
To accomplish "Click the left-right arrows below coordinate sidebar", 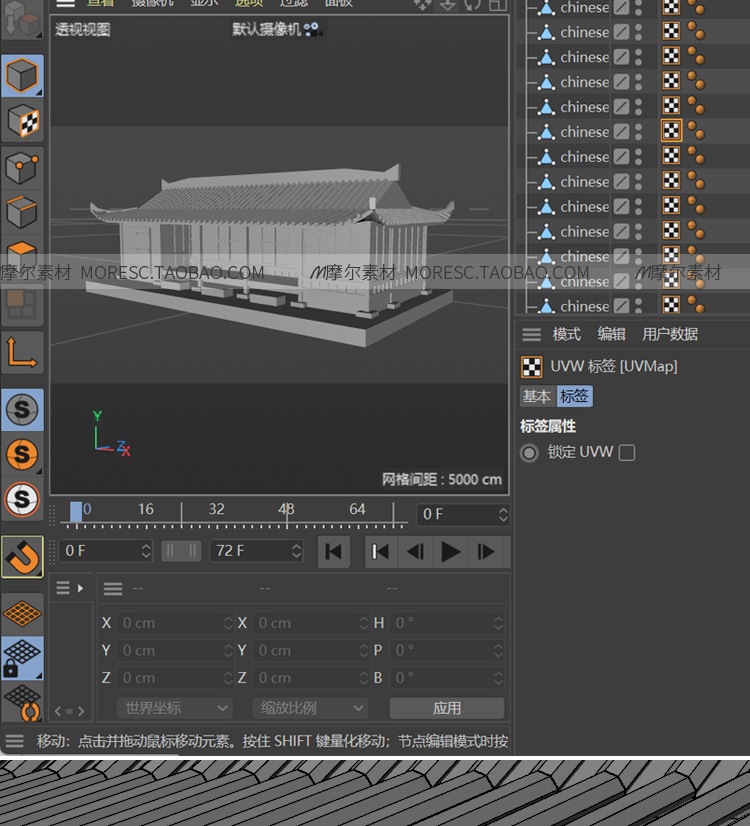I will pyautogui.click(x=70, y=711).
